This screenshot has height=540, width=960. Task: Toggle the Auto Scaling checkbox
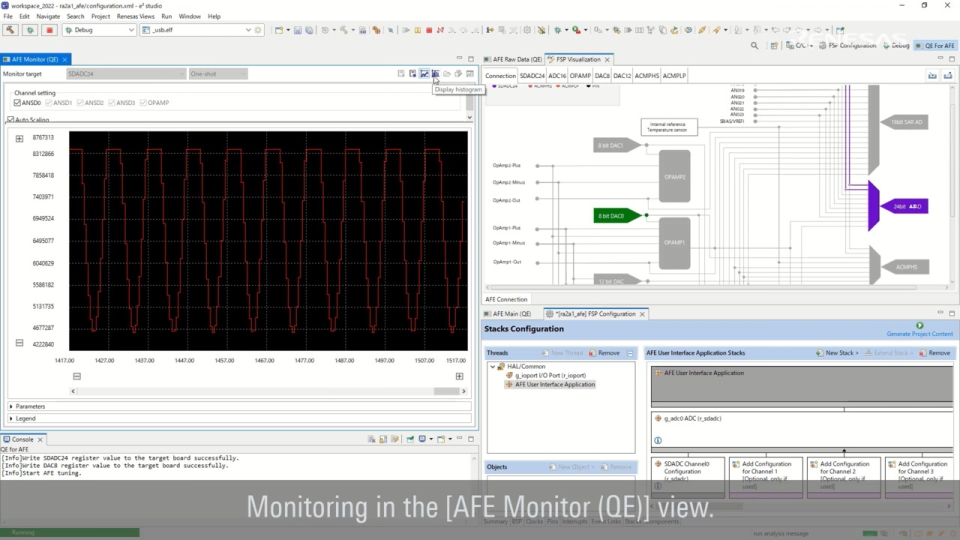click(10, 120)
